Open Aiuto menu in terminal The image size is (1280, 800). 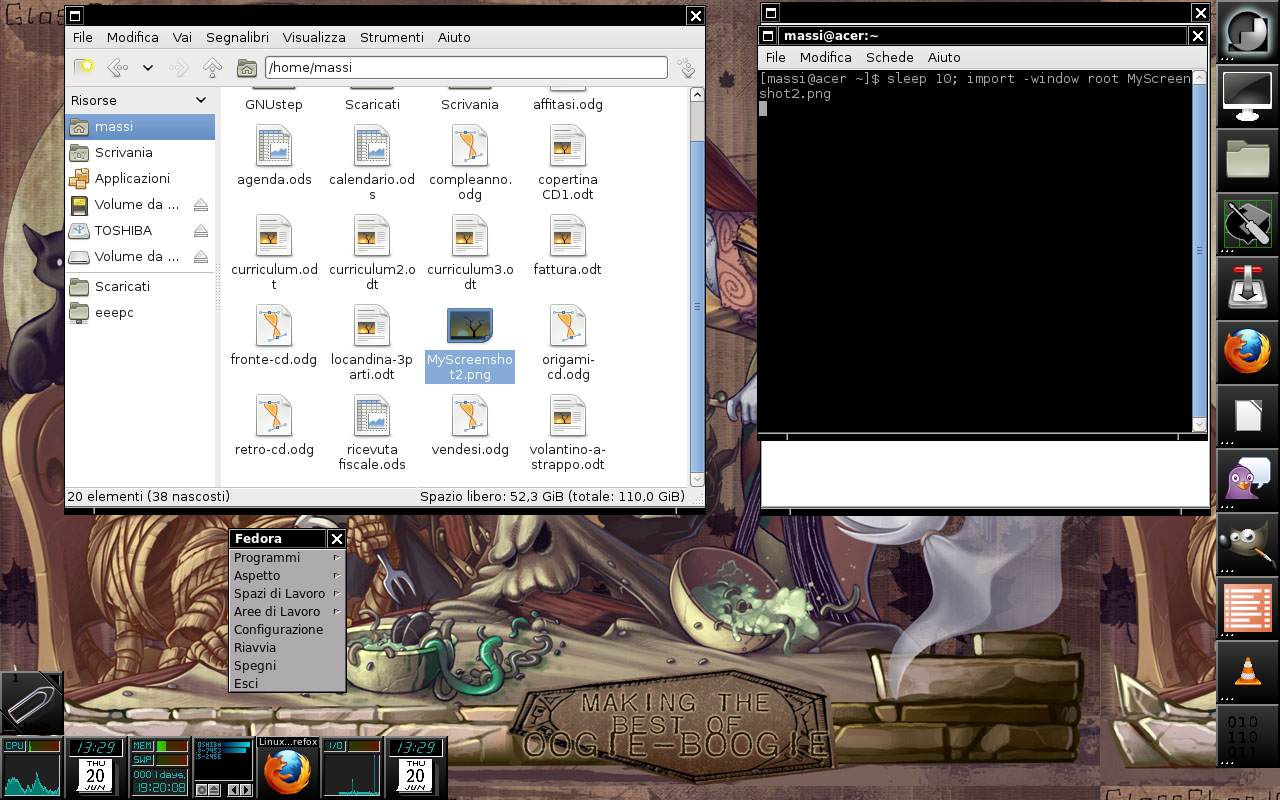pos(944,57)
